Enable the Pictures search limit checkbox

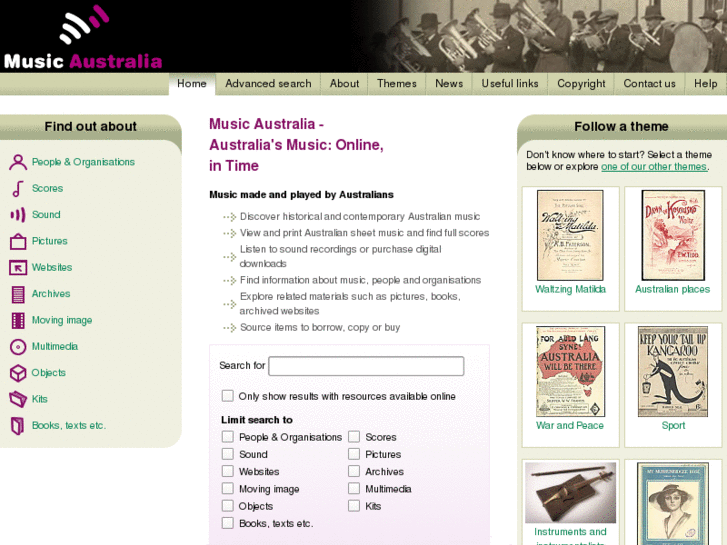[x=354, y=454]
